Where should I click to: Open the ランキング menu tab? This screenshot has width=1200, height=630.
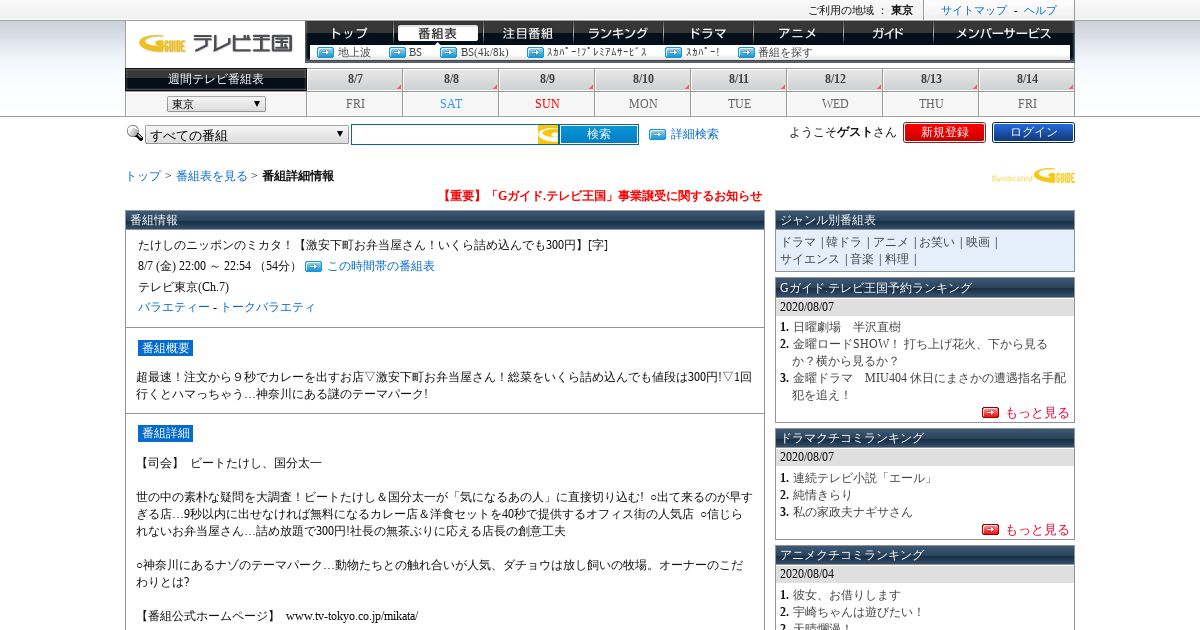617,33
